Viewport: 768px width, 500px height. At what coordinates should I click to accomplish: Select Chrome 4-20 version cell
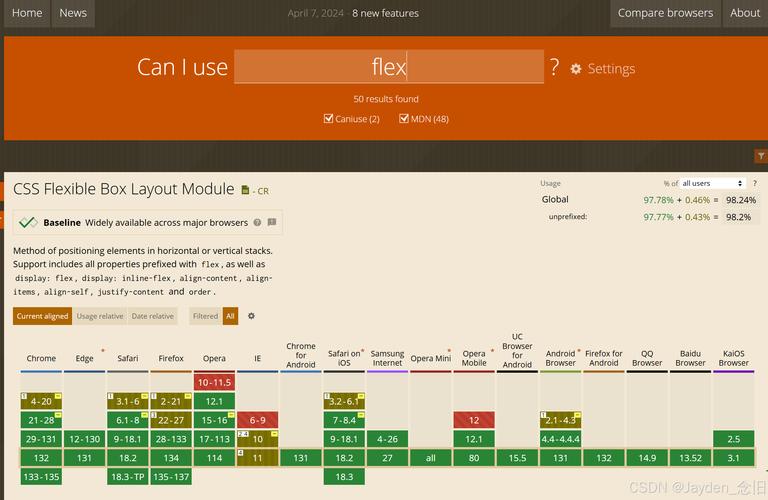41,401
